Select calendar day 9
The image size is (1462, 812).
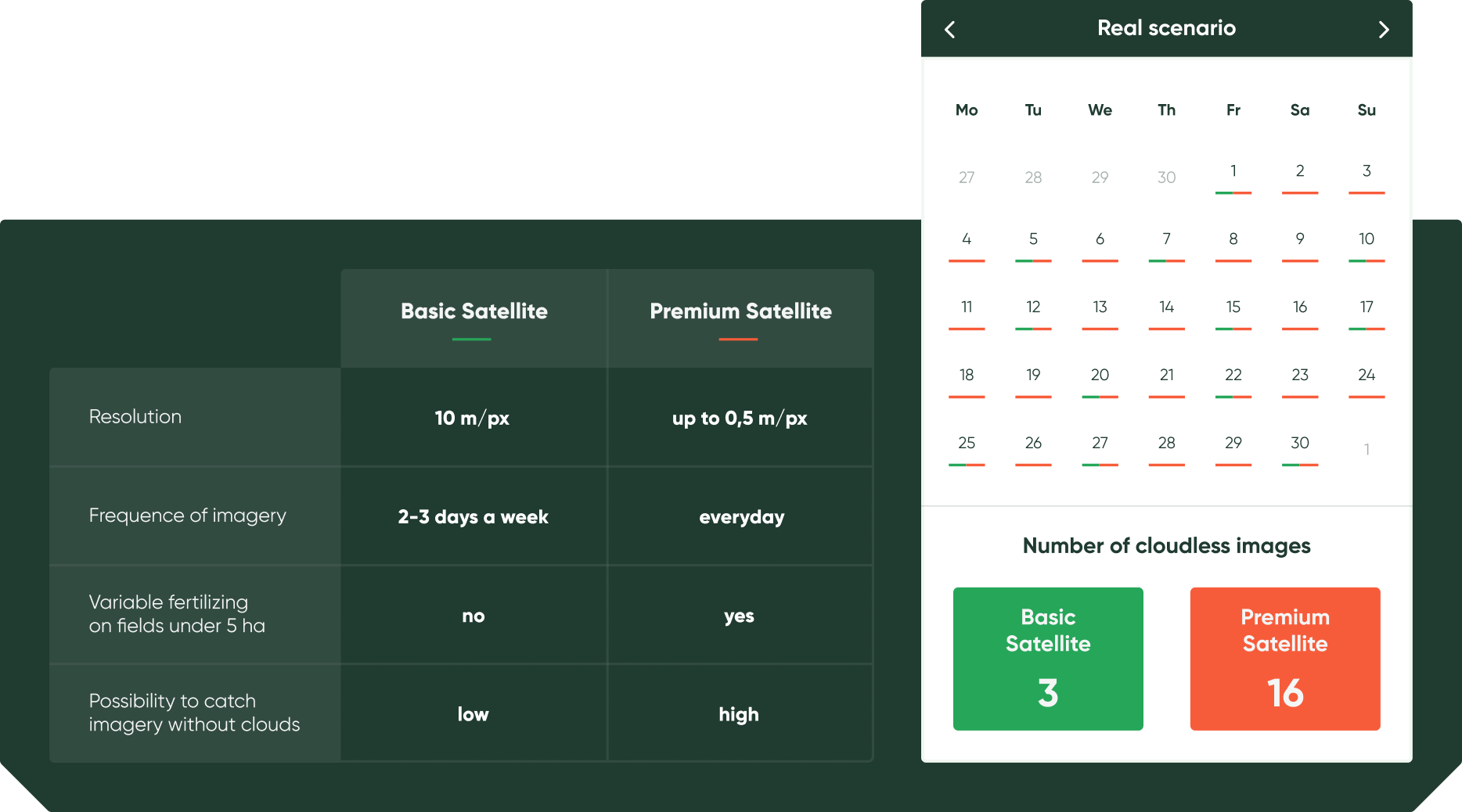pos(1300,245)
